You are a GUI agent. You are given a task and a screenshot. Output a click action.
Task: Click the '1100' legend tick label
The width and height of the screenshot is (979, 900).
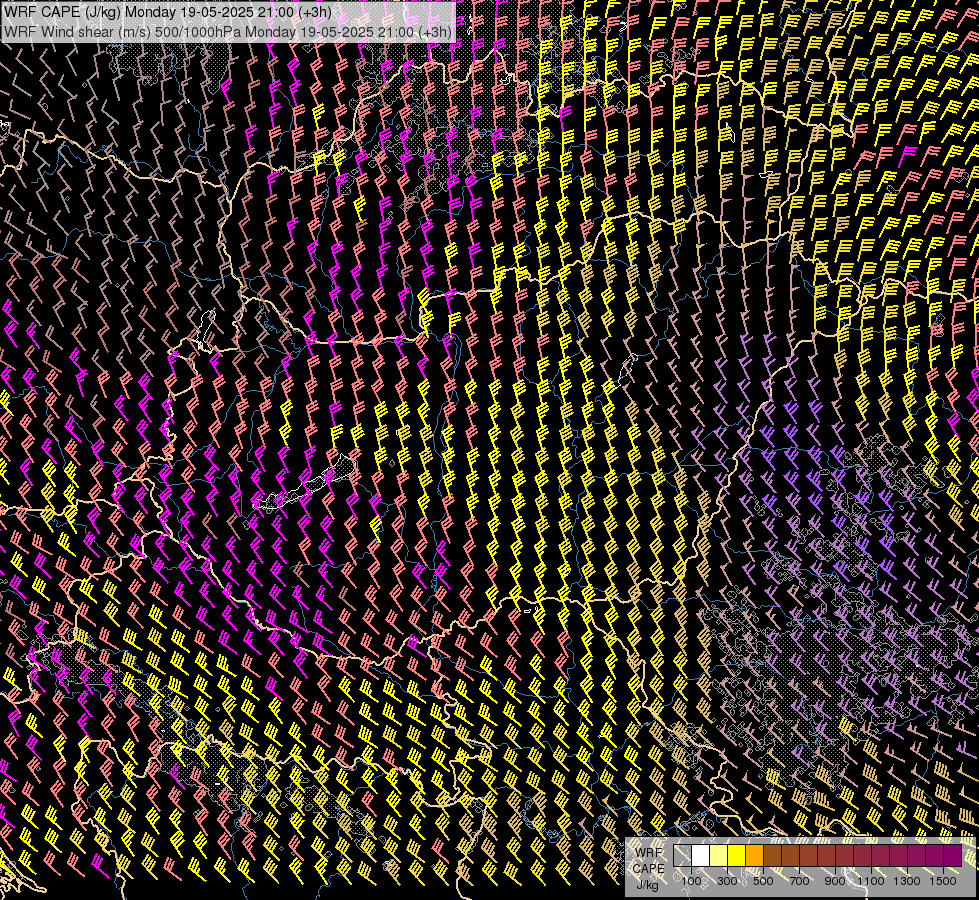click(x=871, y=881)
